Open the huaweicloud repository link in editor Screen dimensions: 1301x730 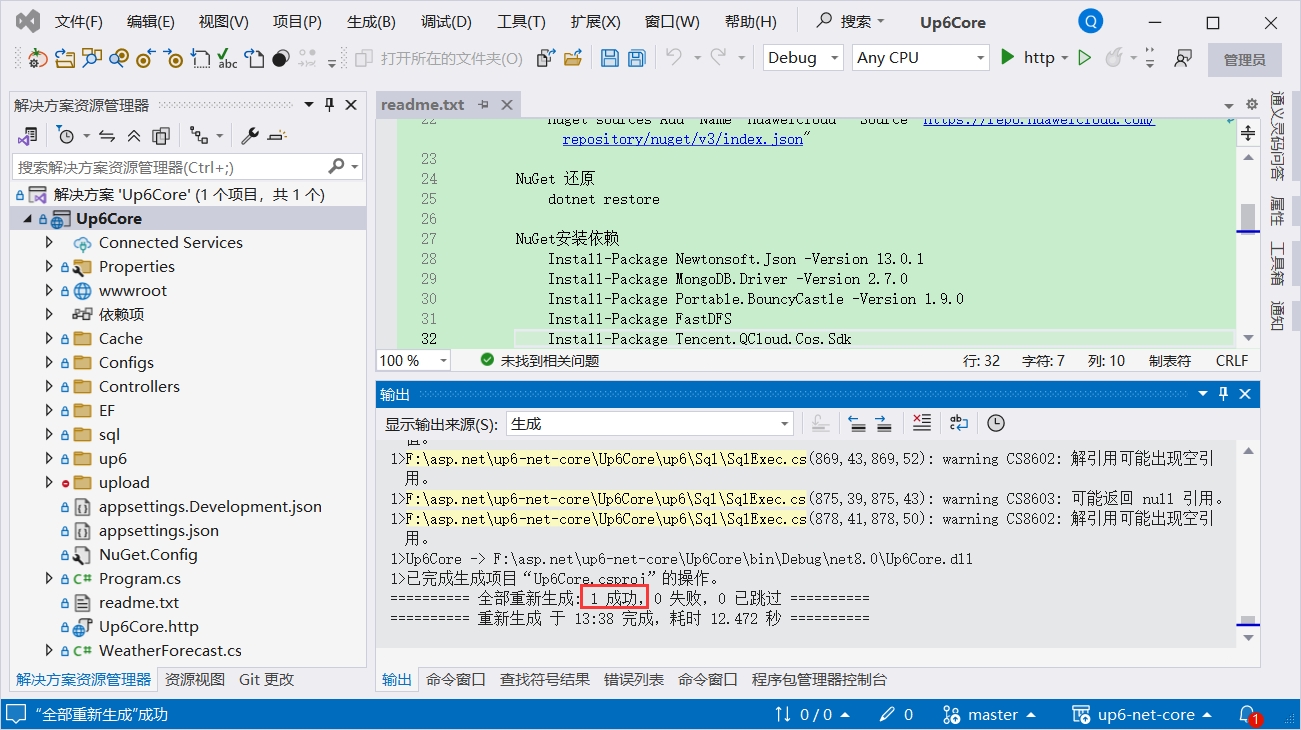pos(1038,120)
